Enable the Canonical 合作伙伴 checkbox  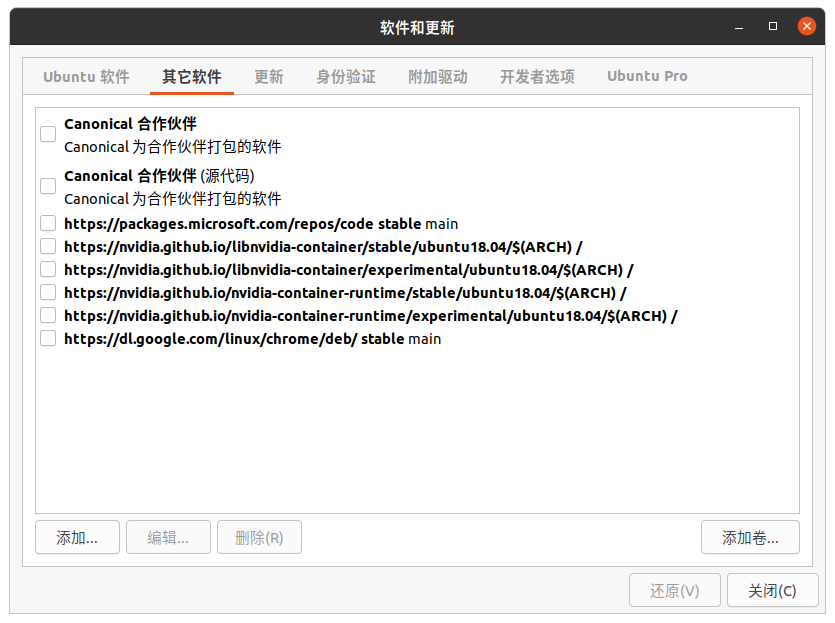tap(48, 134)
